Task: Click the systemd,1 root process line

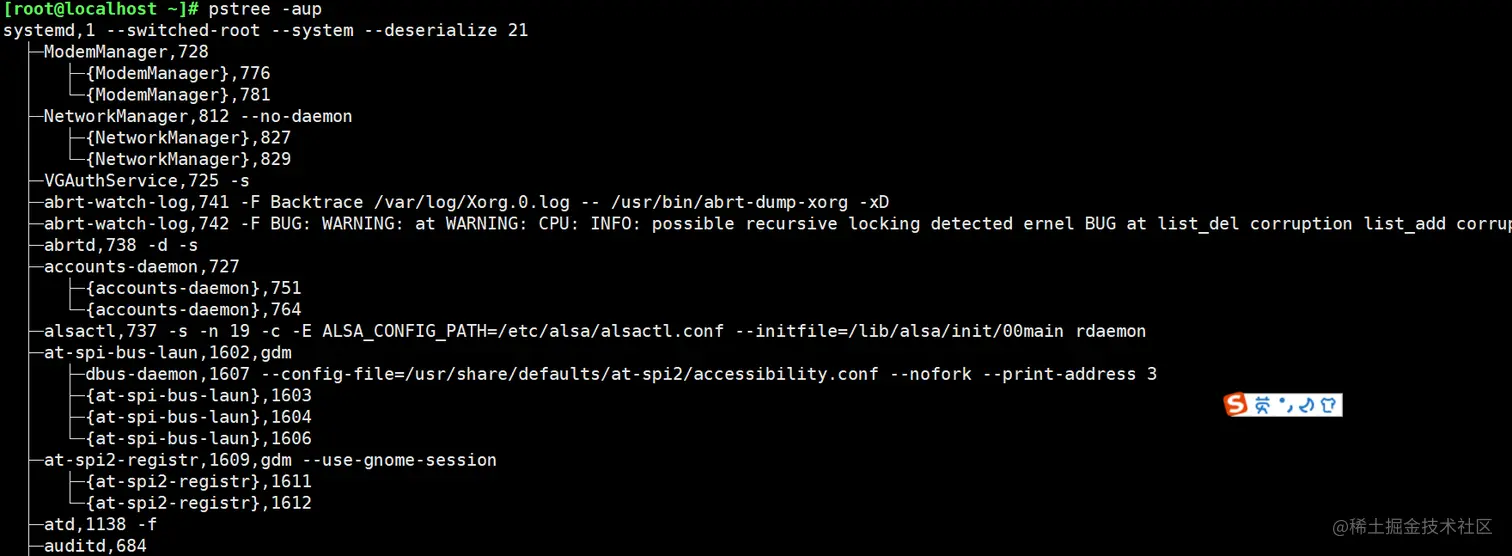Action: [266, 31]
